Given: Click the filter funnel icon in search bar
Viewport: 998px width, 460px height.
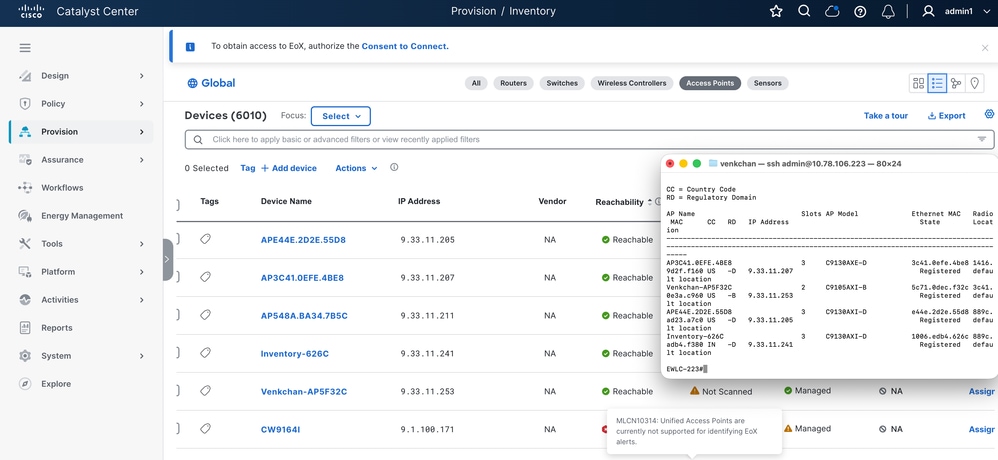Looking at the screenshot, I should coord(982,139).
